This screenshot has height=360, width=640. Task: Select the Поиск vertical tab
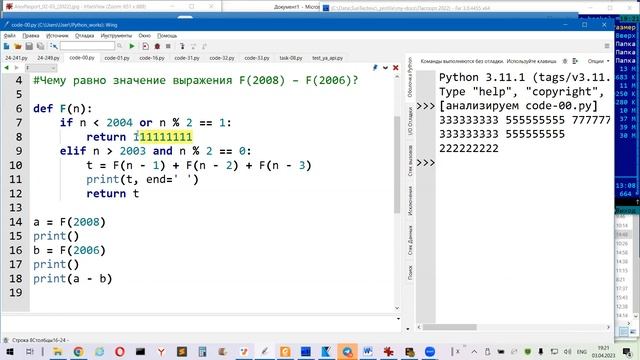coord(410,273)
